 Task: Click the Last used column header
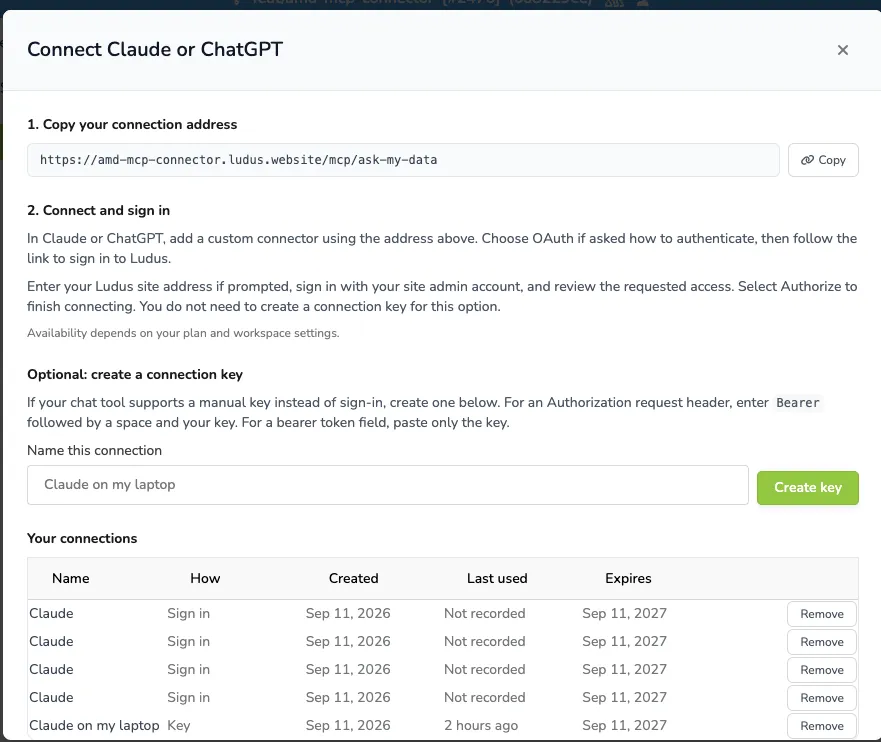pos(497,579)
